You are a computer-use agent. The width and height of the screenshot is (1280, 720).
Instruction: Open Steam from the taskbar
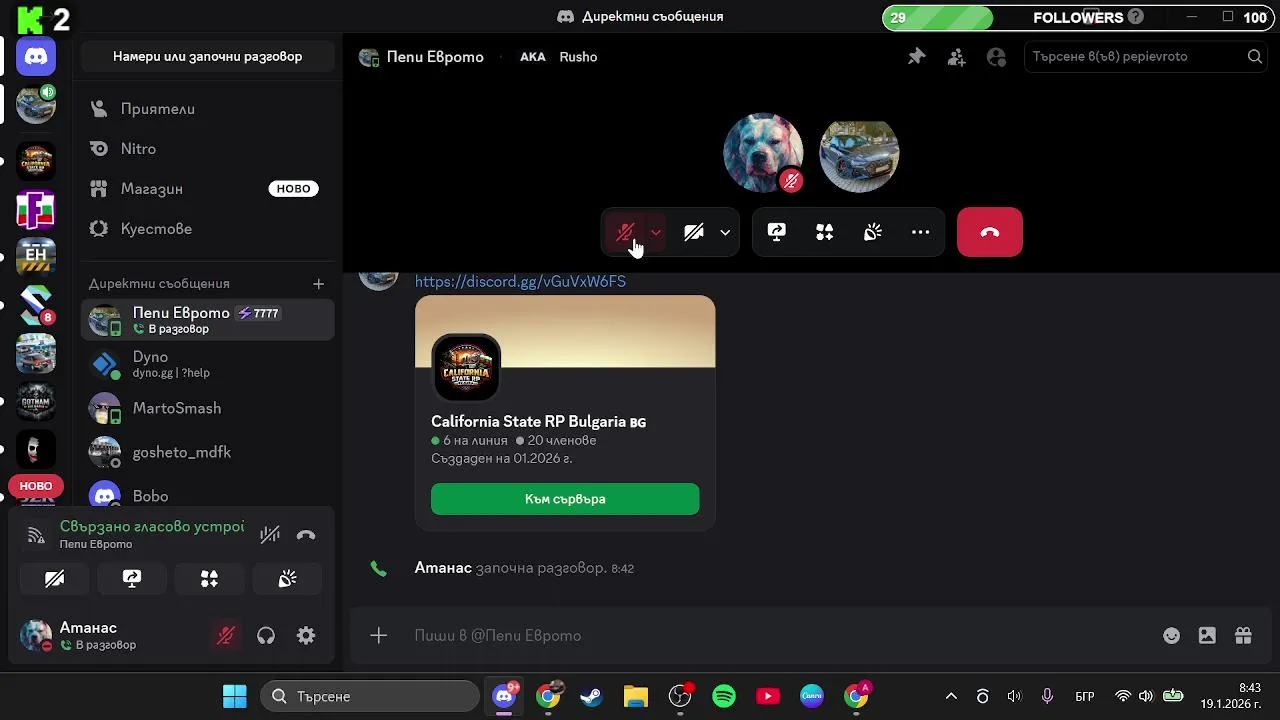click(592, 696)
